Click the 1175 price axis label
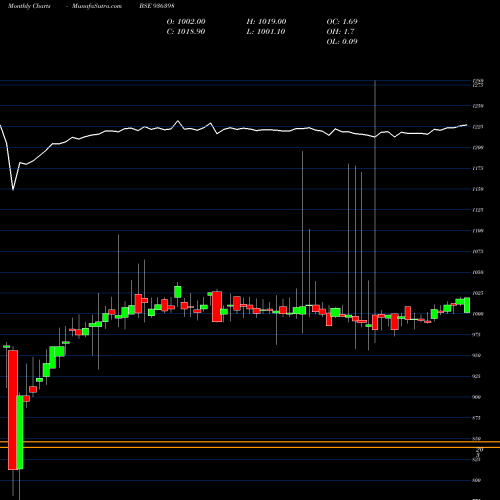The width and height of the screenshot is (500, 500). 478,168
